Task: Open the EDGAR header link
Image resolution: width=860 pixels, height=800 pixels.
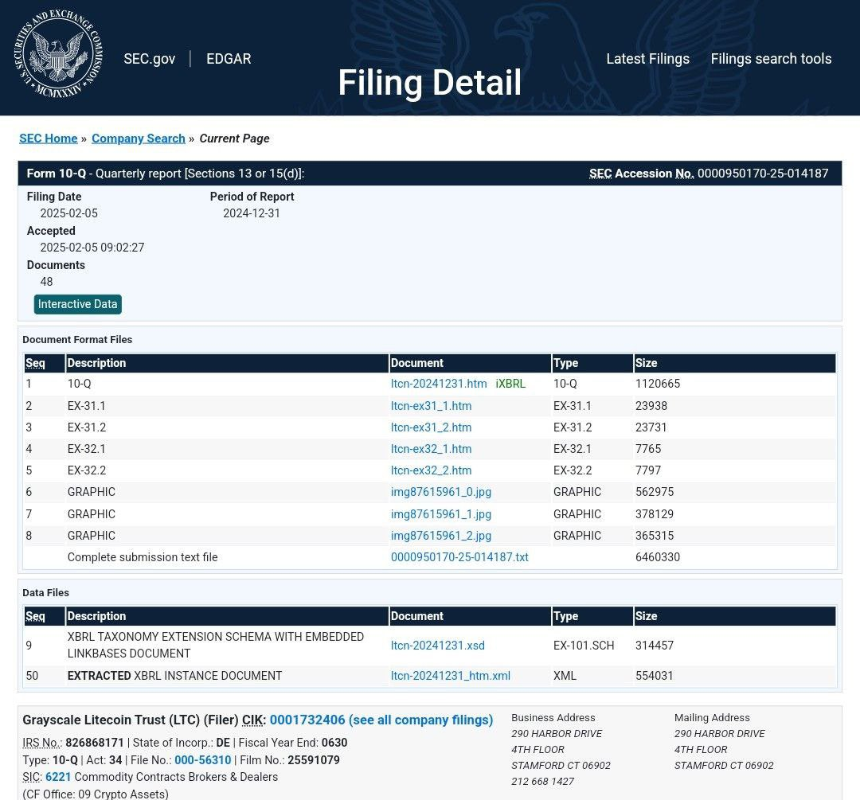Action: tap(229, 59)
